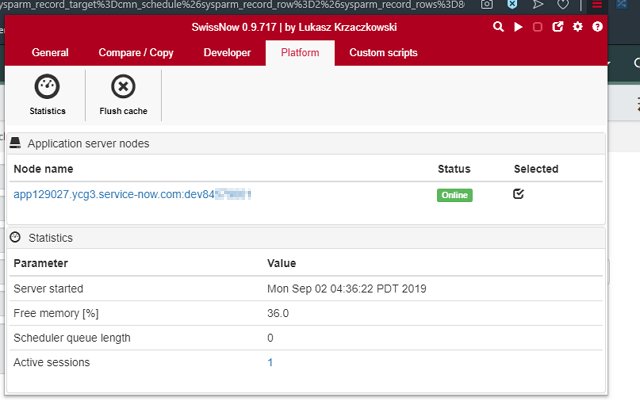The height and width of the screenshot is (400, 640).
Task: Switch to the Developer tab
Action: tap(227, 53)
